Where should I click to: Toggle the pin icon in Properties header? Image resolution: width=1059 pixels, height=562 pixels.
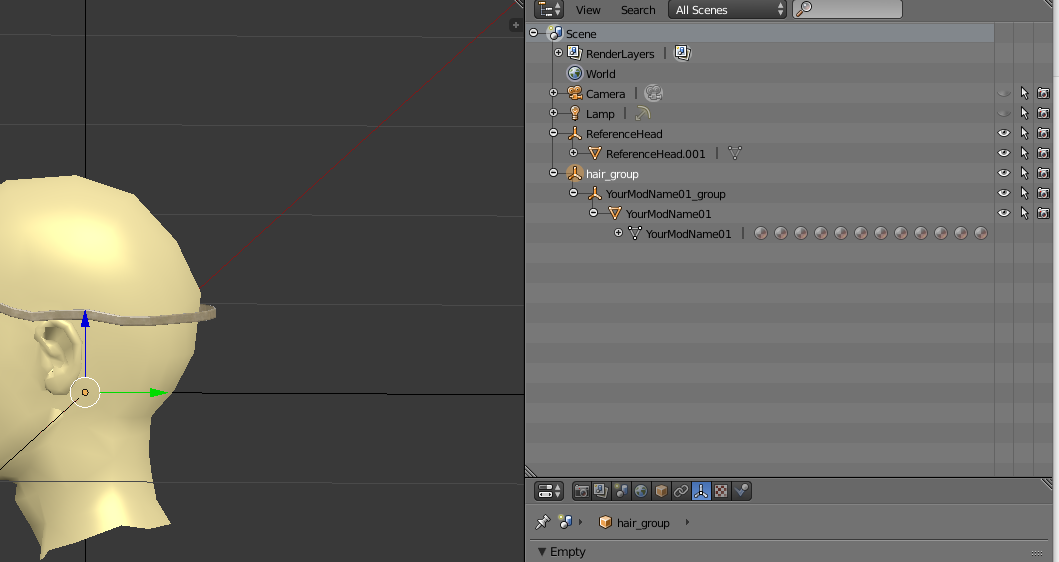[x=542, y=522]
